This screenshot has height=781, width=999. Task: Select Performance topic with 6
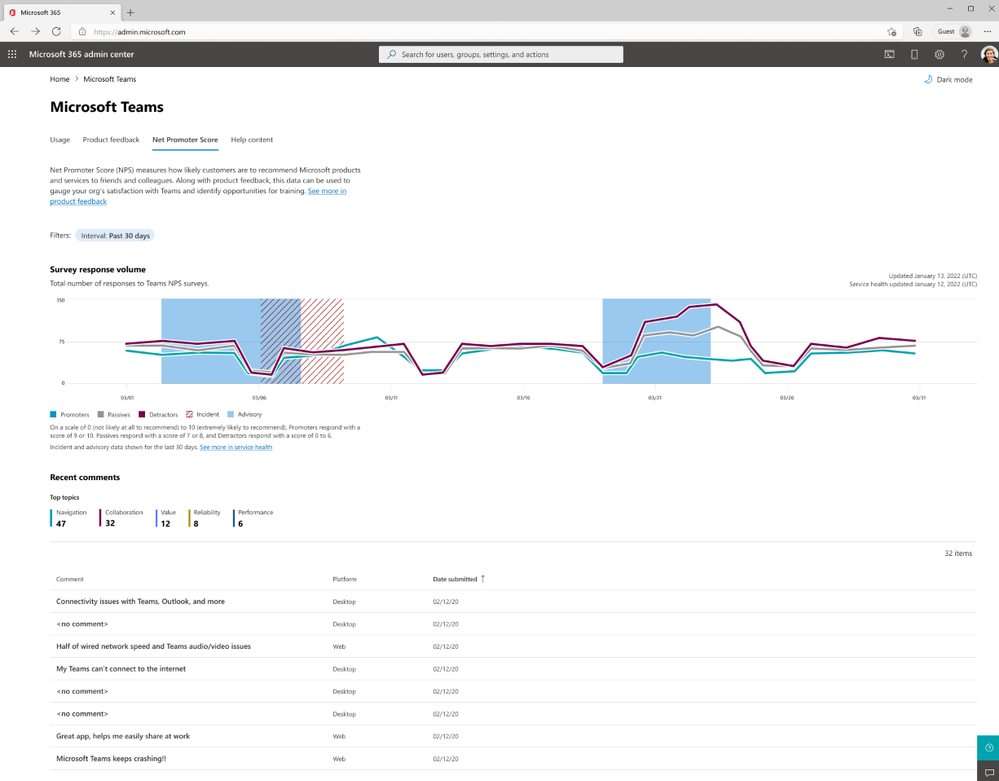click(x=254, y=518)
